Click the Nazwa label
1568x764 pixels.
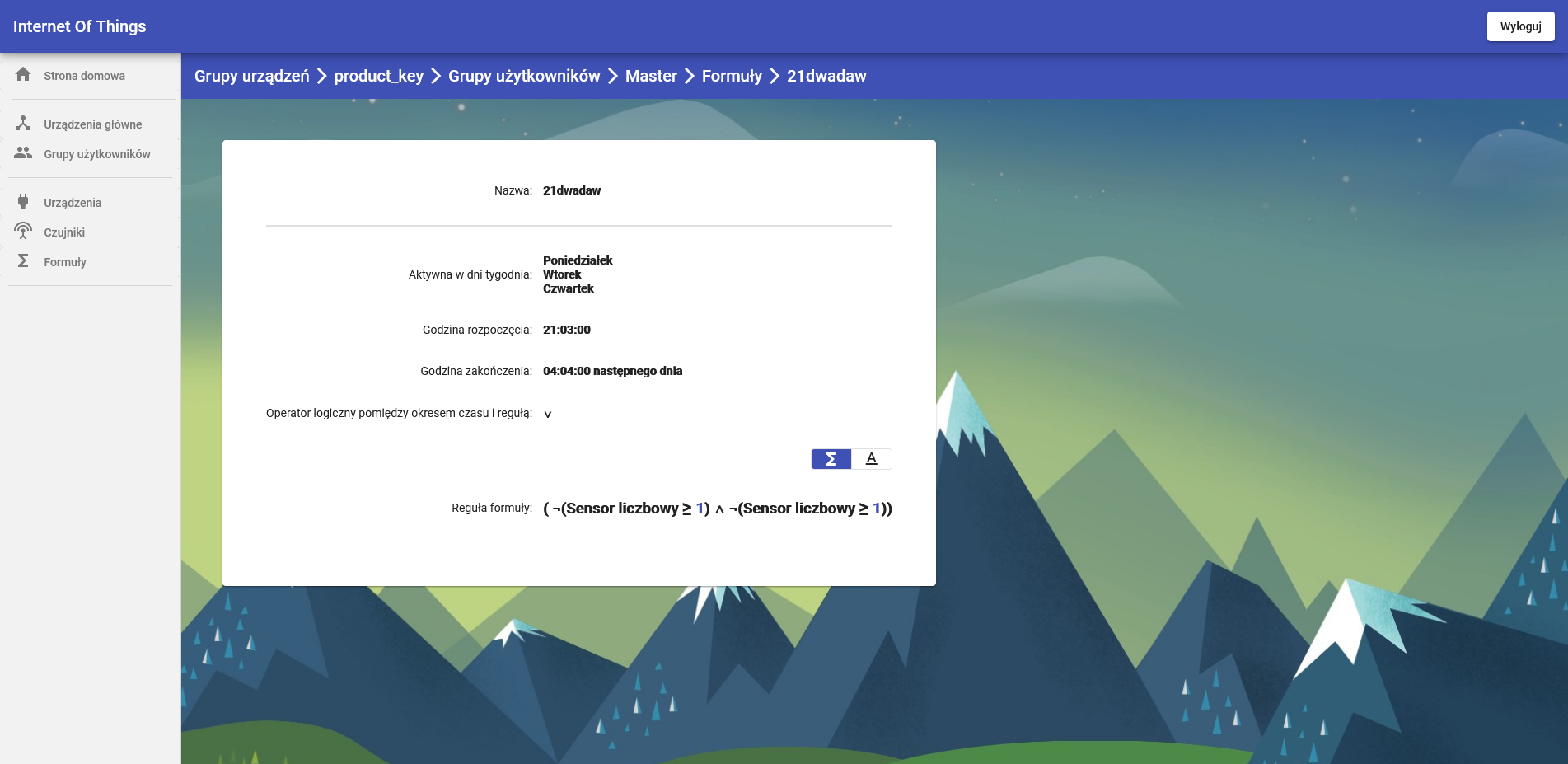[x=513, y=190]
